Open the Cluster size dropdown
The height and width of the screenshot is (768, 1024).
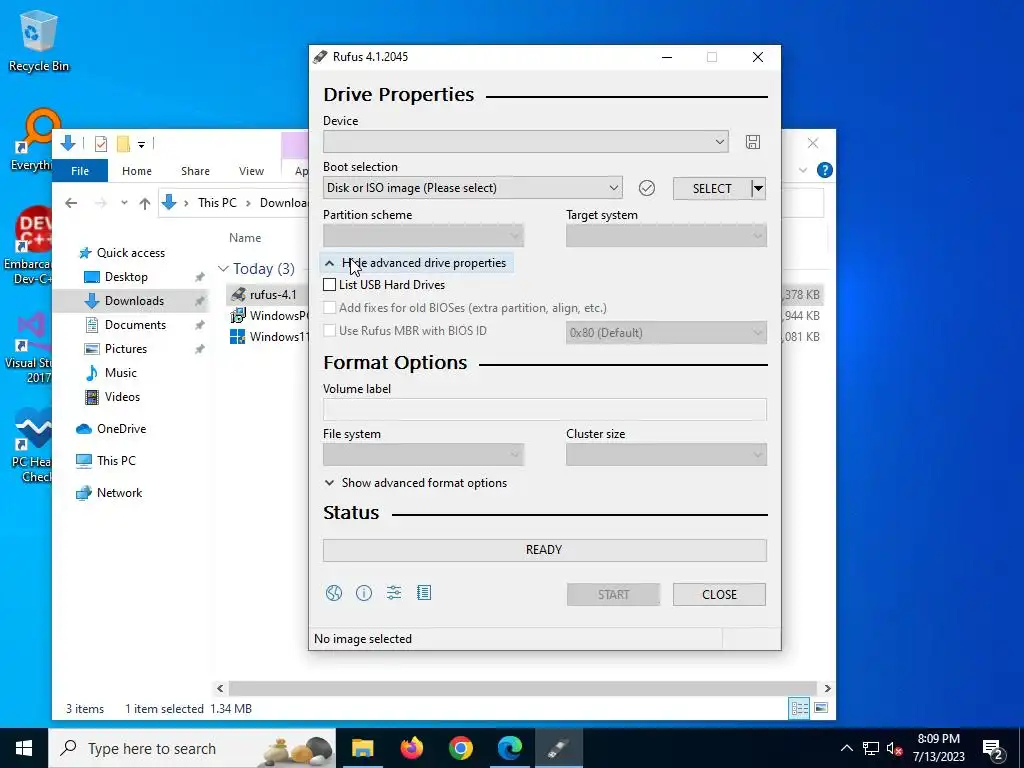[x=666, y=455]
